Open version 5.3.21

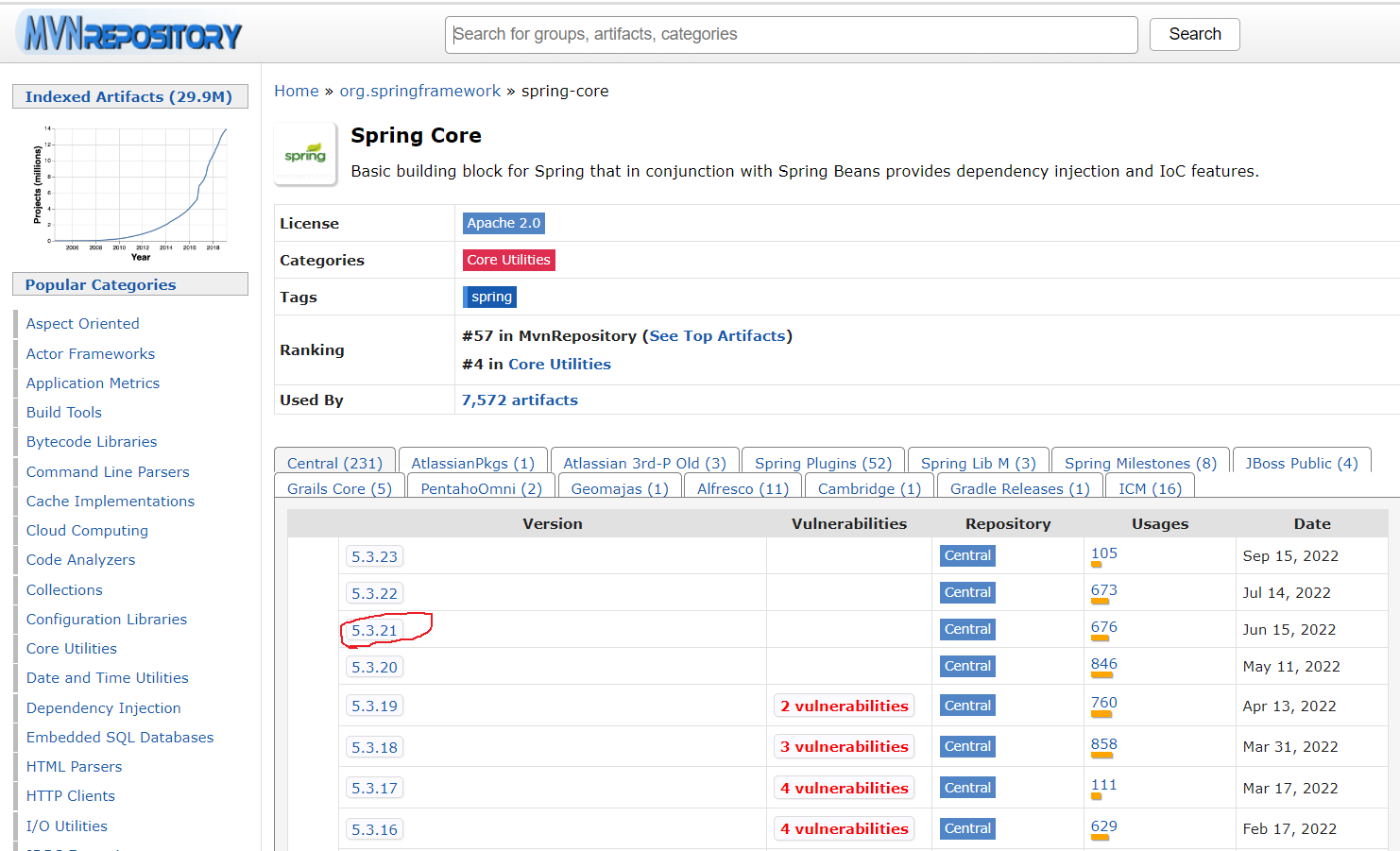pyautogui.click(x=374, y=630)
